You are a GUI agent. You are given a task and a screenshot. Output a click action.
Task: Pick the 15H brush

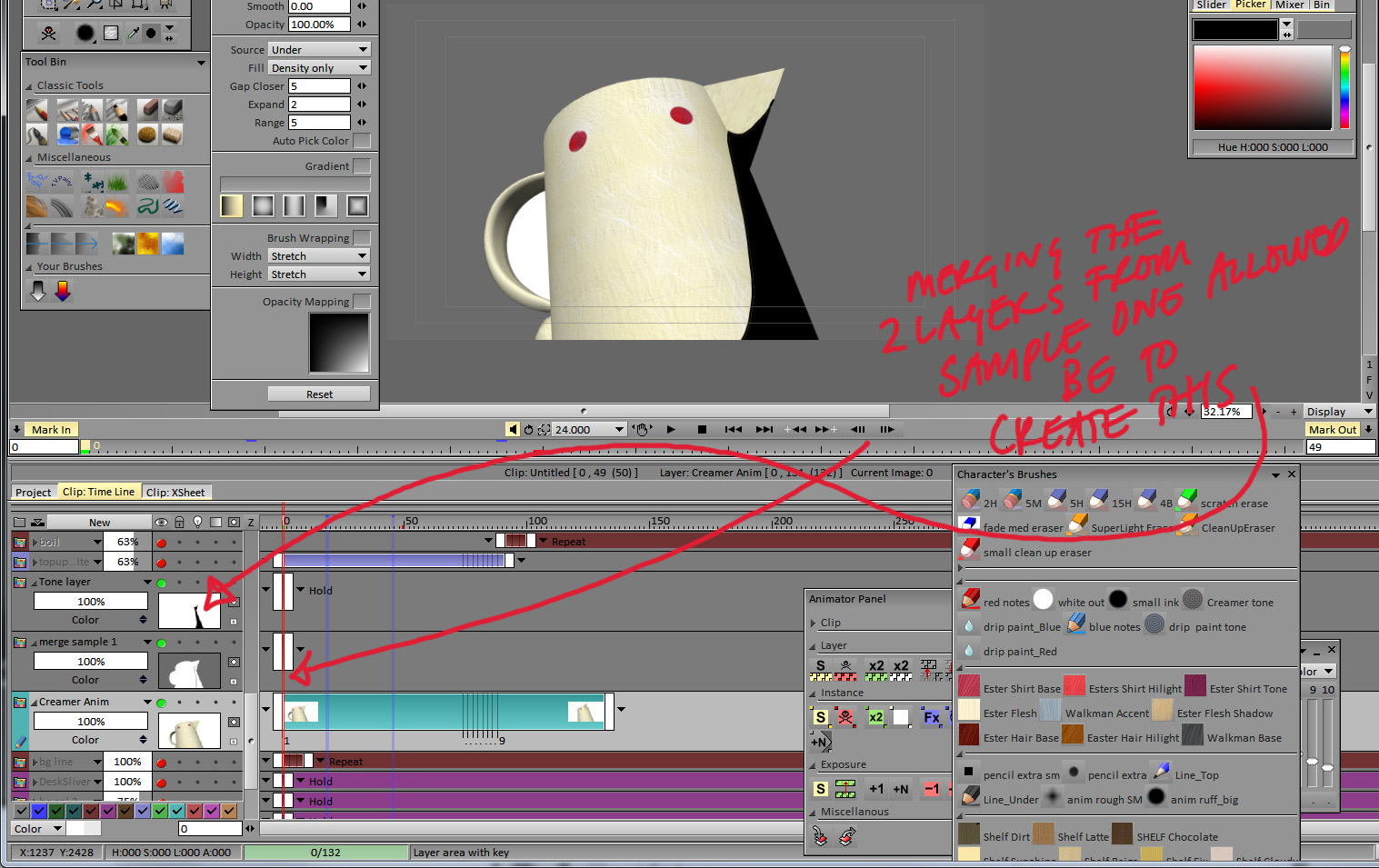pos(1098,500)
